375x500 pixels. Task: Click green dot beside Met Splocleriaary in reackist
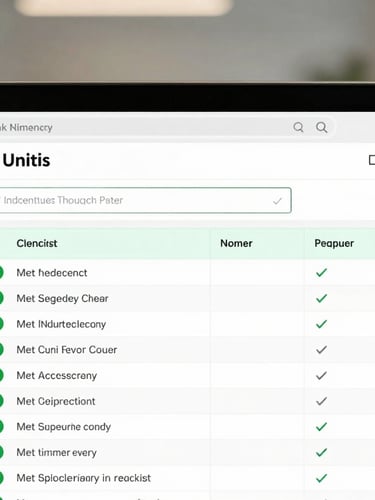click(x=1, y=478)
